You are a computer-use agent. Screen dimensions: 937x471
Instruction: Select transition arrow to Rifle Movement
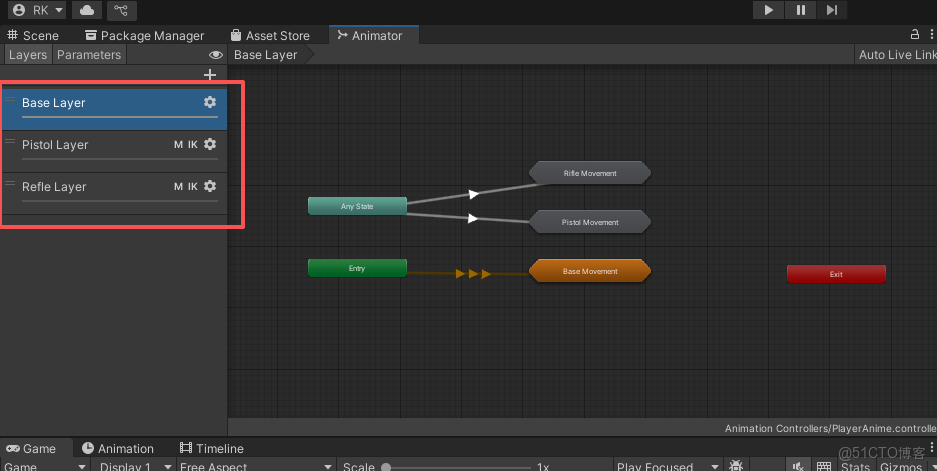[x=473, y=194]
